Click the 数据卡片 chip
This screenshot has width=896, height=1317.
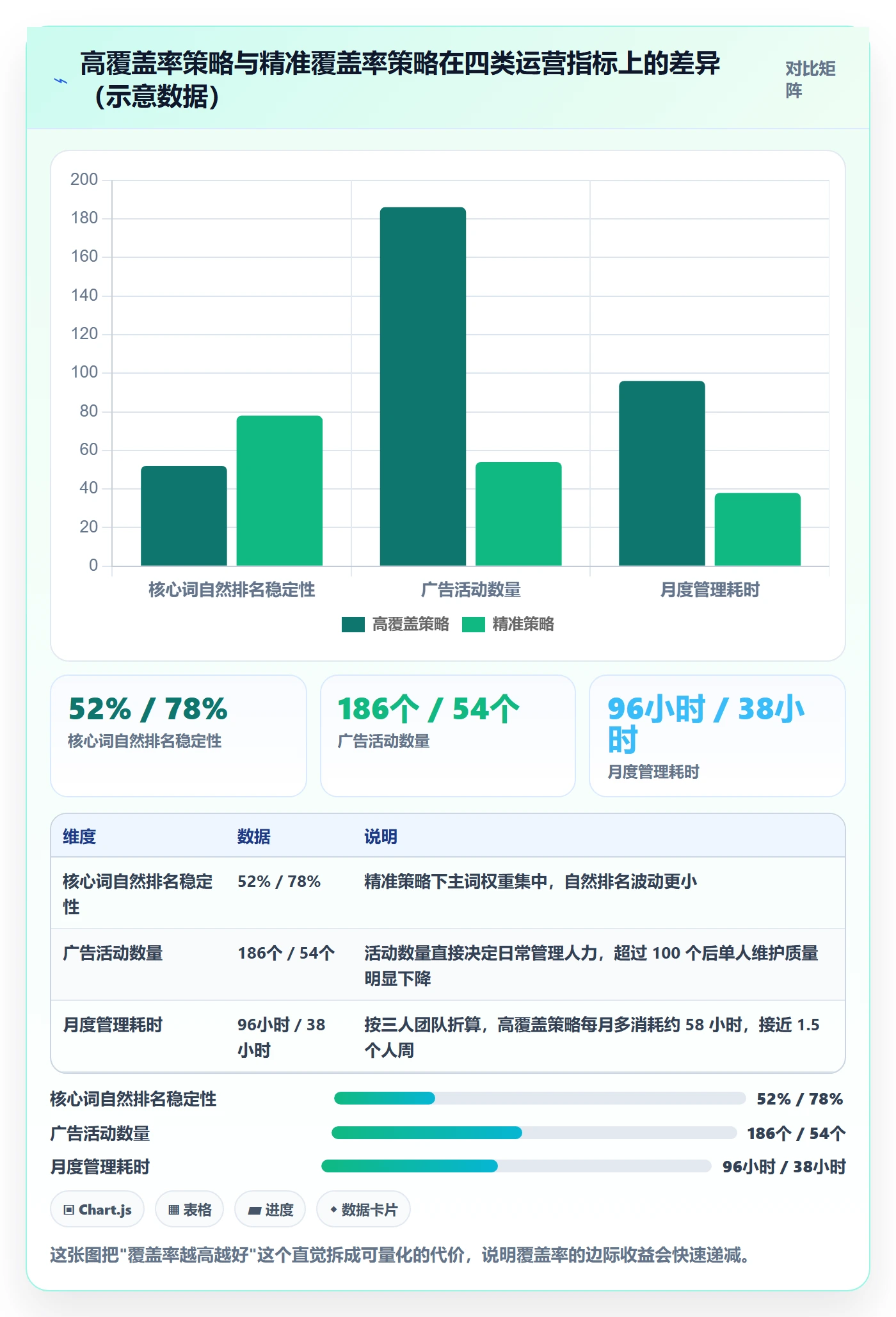[x=364, y=1209]
